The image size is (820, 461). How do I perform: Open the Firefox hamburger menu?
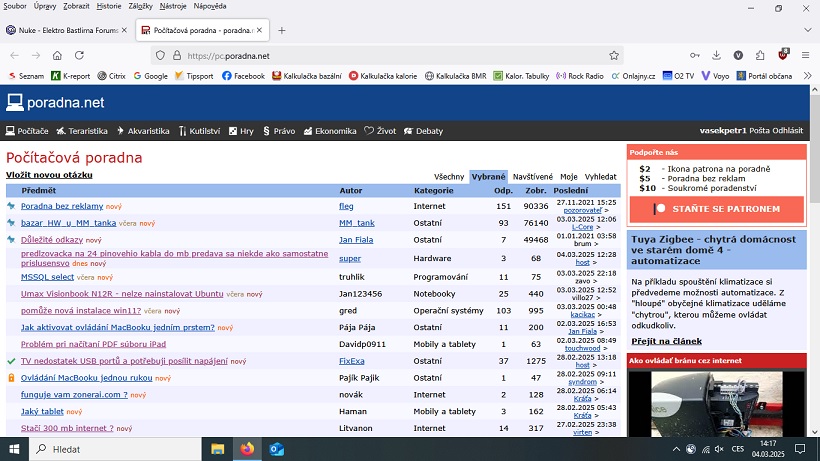point(806,56)
